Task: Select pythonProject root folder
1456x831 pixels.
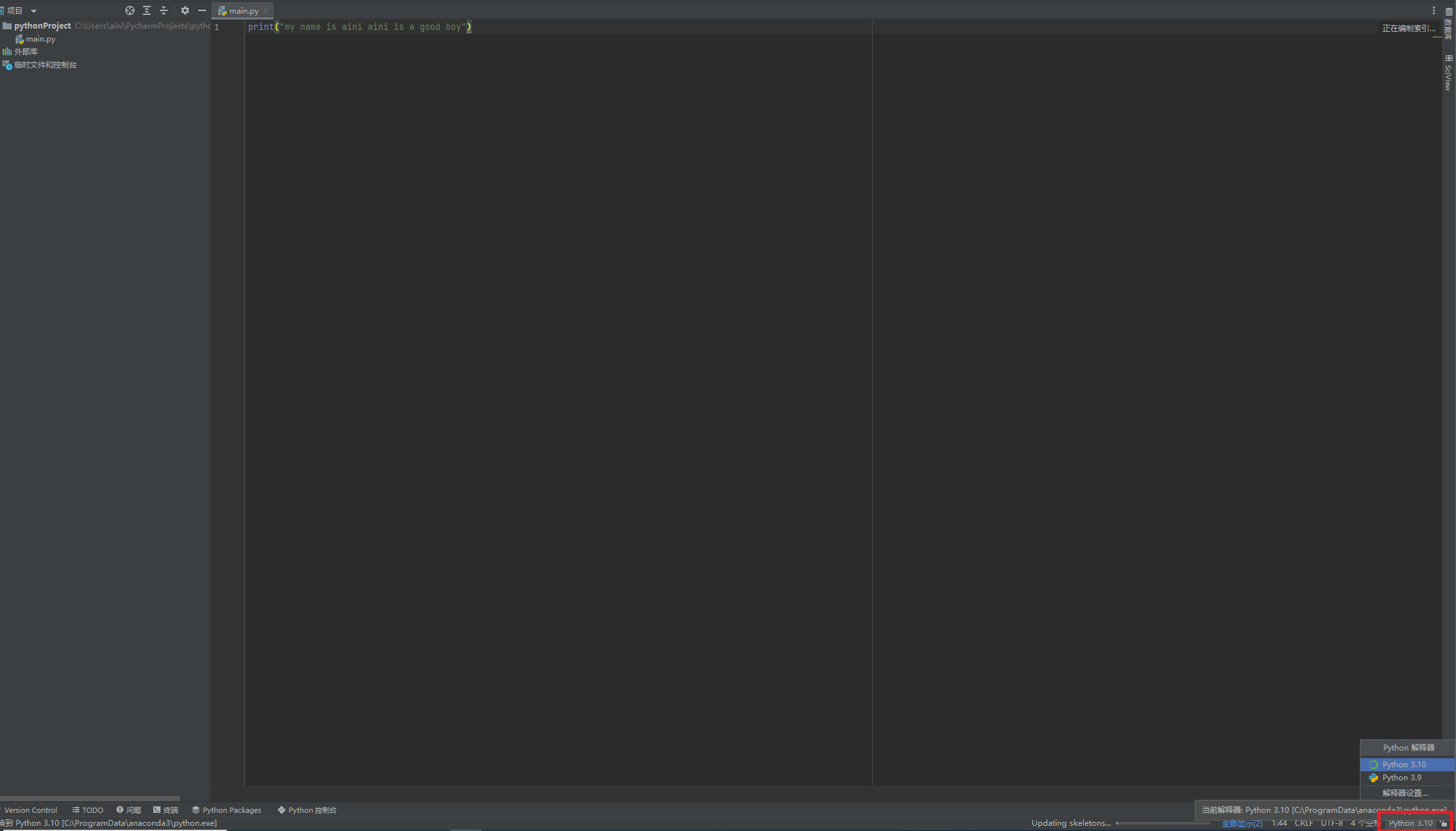Action: coord(42,26)
